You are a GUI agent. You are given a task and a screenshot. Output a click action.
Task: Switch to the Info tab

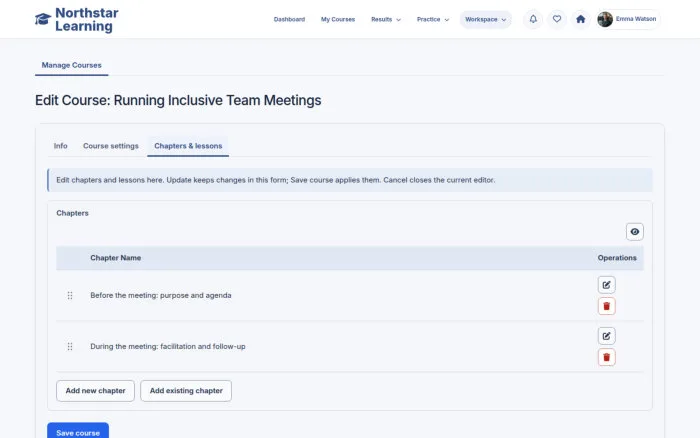60,146
